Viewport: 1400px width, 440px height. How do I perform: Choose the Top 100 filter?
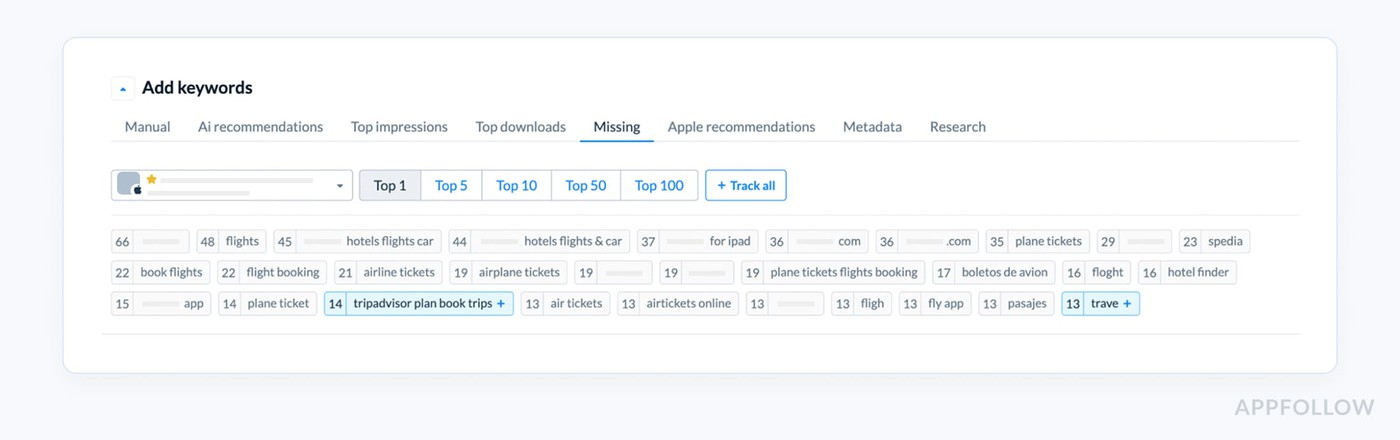(659, 185)
